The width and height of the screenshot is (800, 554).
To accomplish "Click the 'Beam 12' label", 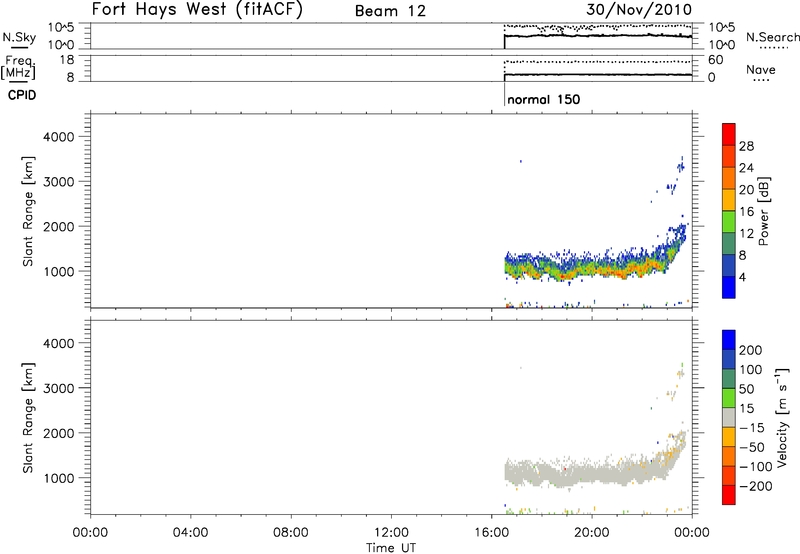I will tap(390, 11).
